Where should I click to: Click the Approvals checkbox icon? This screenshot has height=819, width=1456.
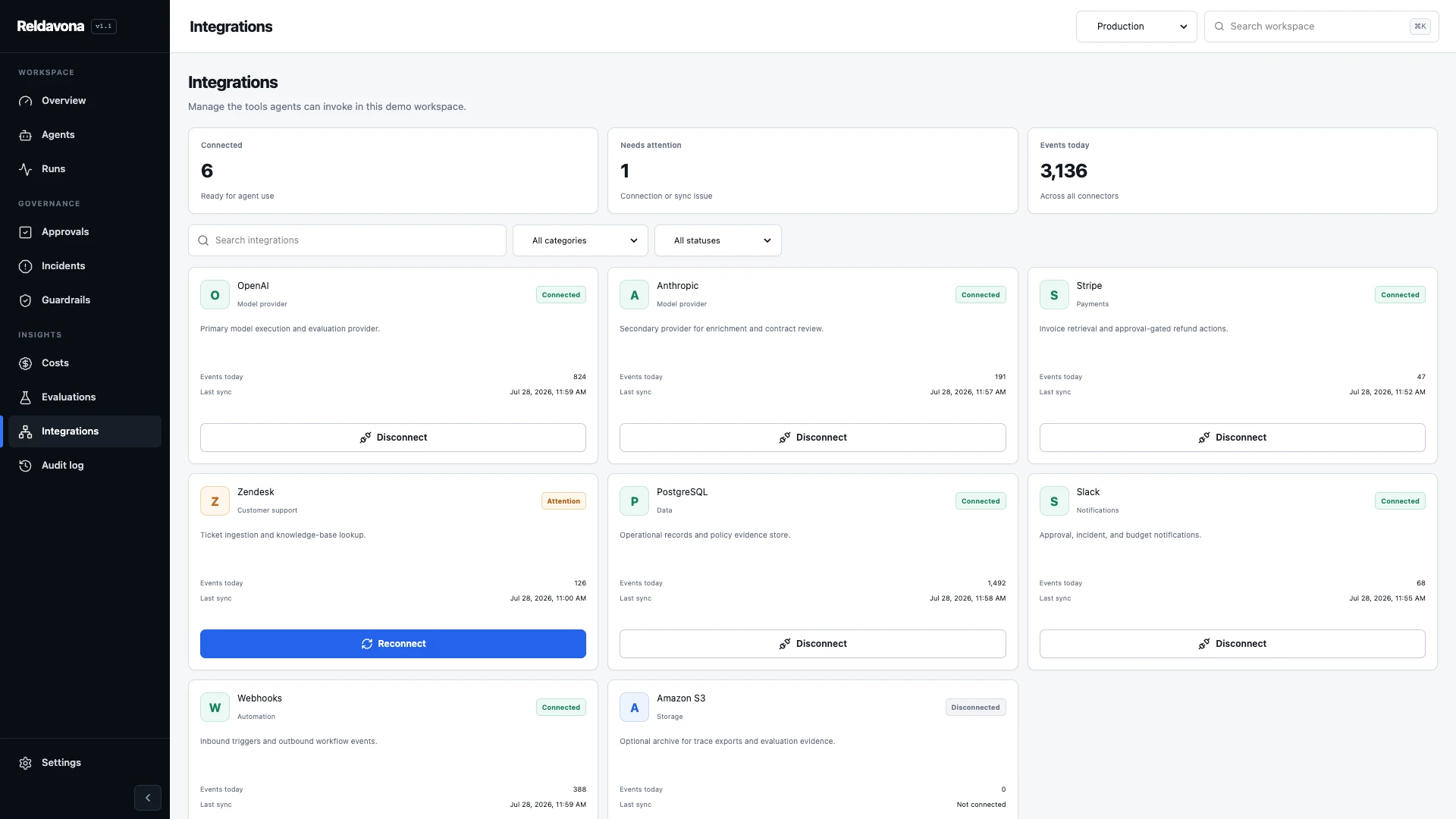(25, 232)
